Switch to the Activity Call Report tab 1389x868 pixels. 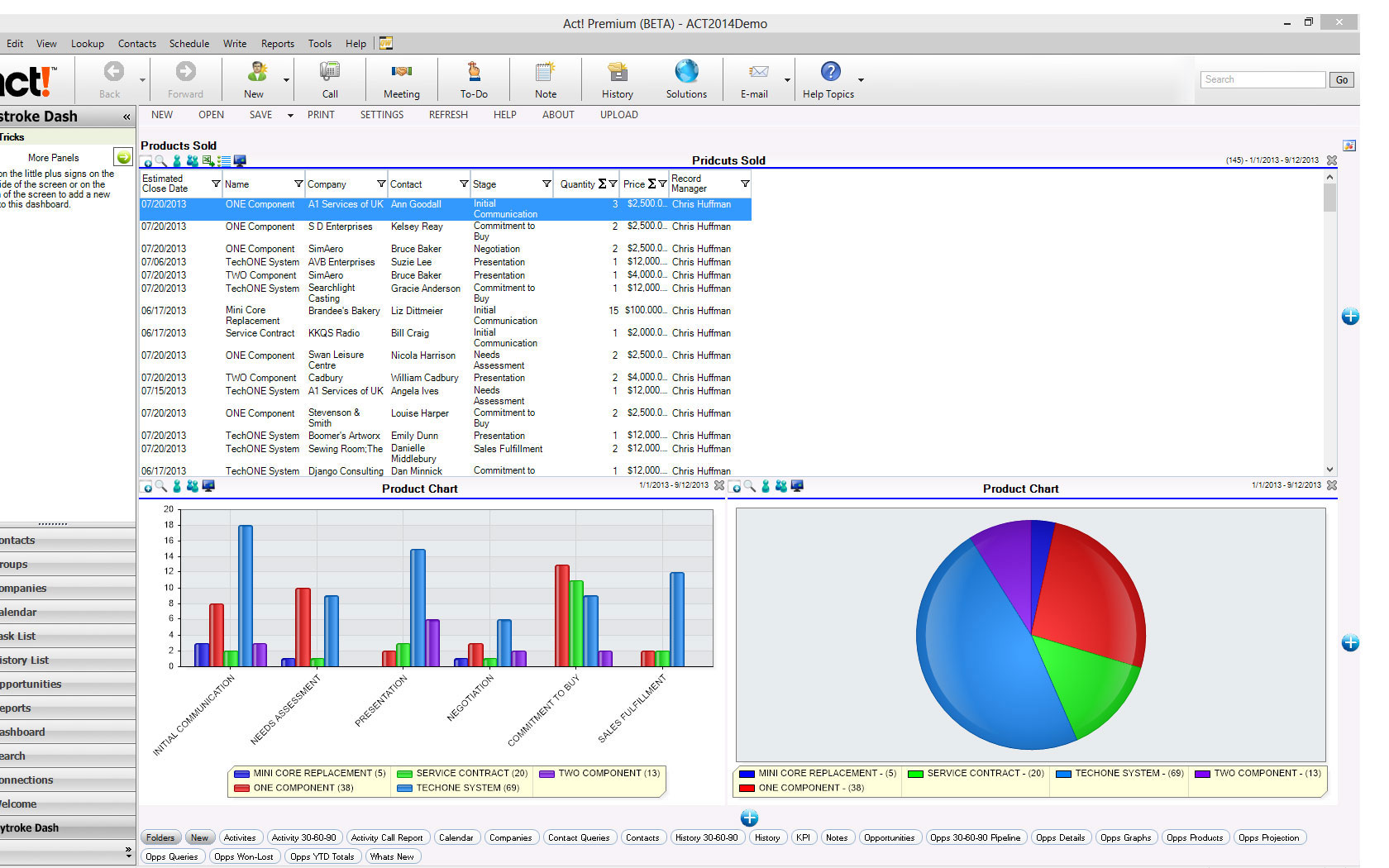pos(387,837)
